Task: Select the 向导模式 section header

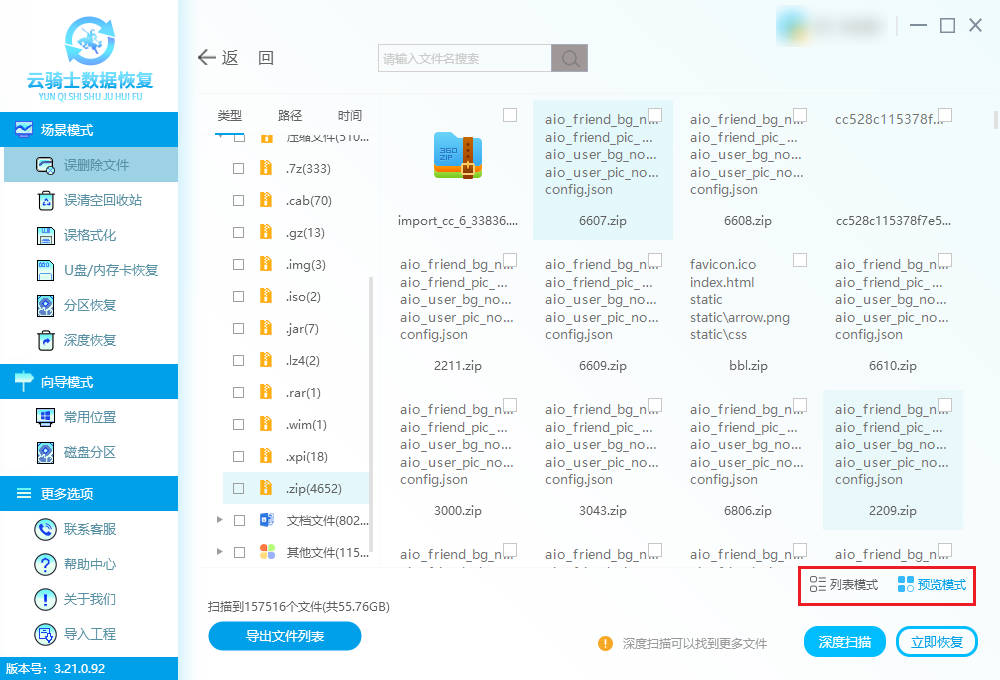Action: 89,381
